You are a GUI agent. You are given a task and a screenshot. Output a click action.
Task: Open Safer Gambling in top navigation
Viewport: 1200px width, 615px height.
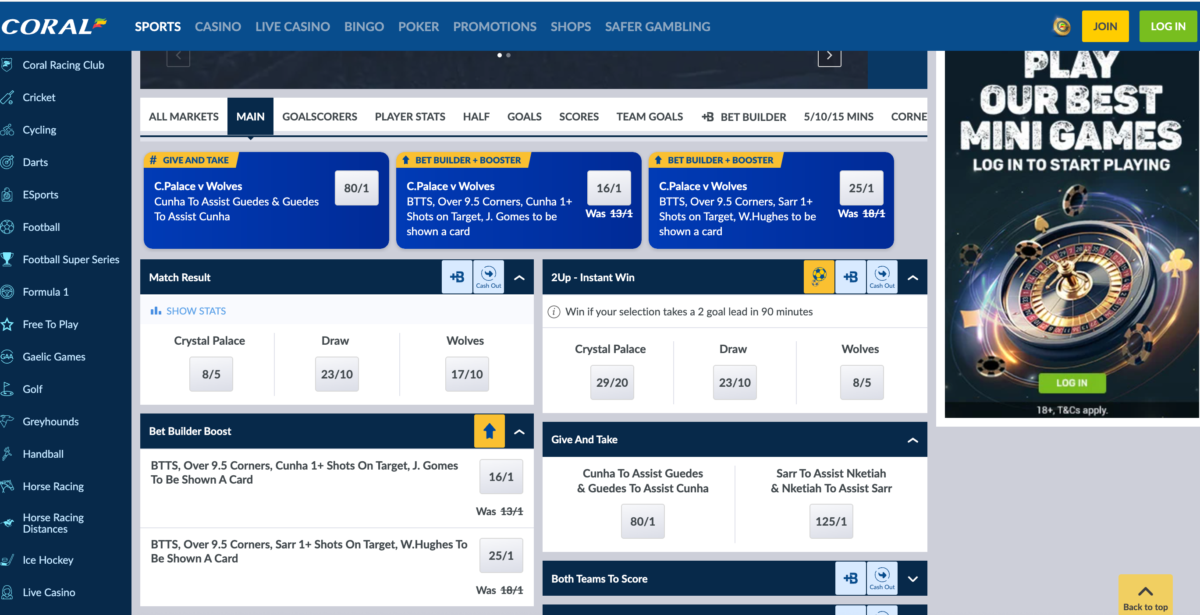pyautogui.click(x=658, y=27)
